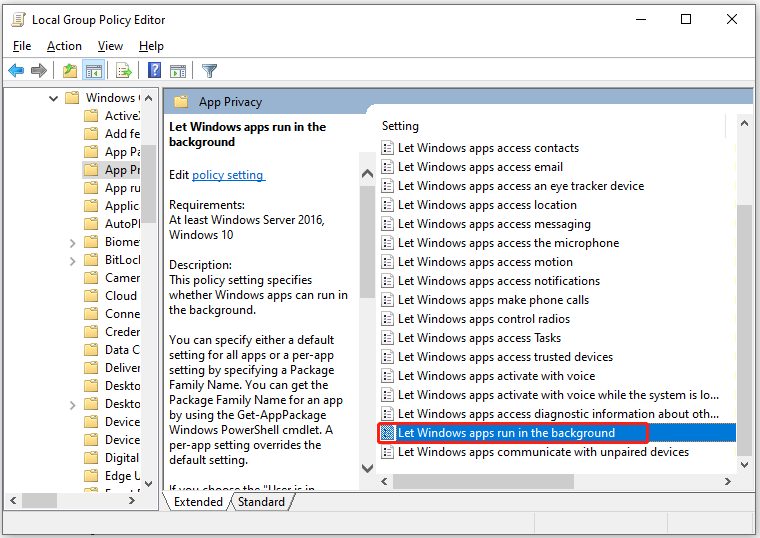
Task: Select Let Windows apps access notifications
Action: pyautogui.click(x=499, y=281)
